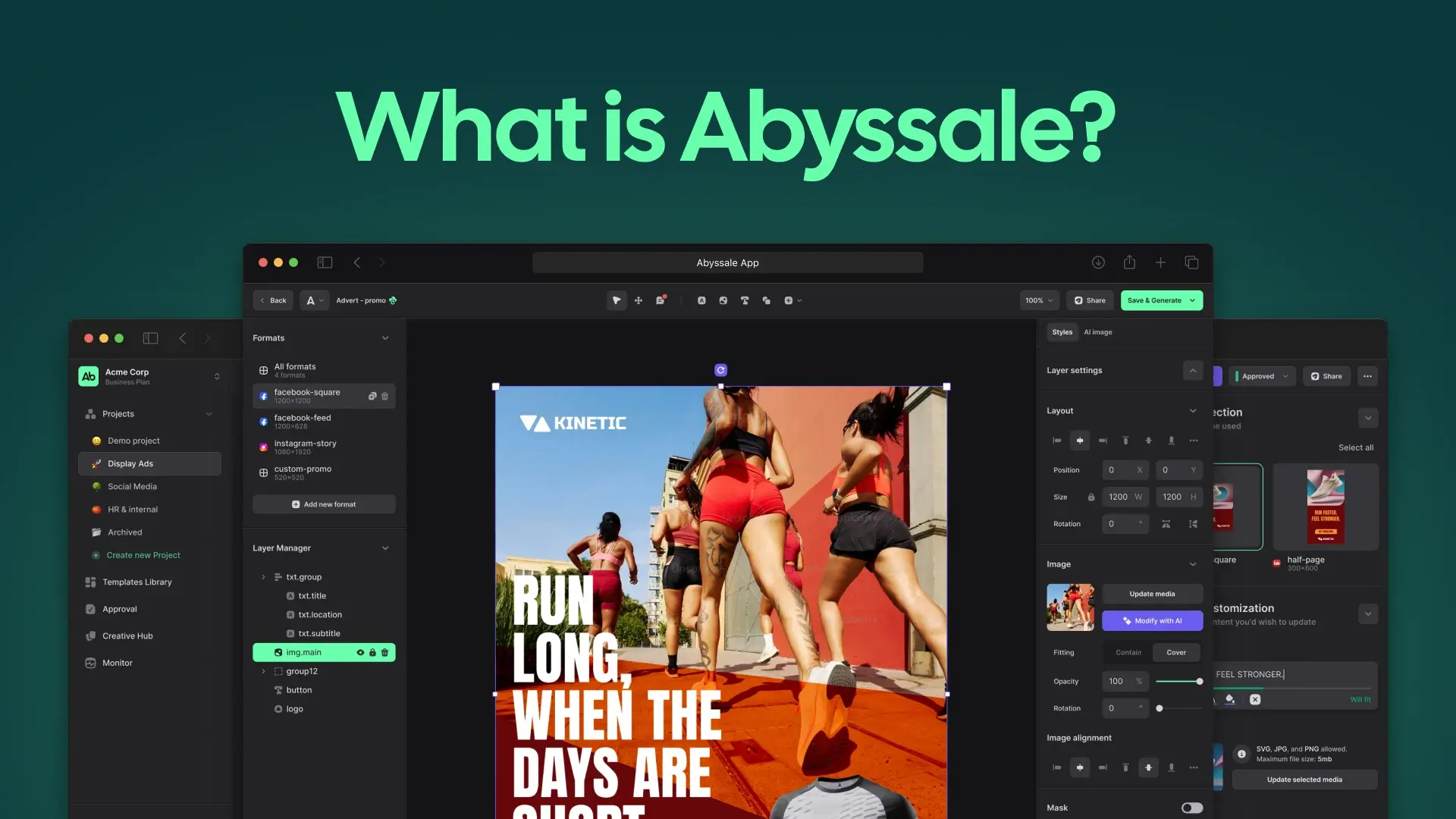The image size is (1456, 819).
Task: Flip the layer horizontally icon
Action: pos(1166,524)
